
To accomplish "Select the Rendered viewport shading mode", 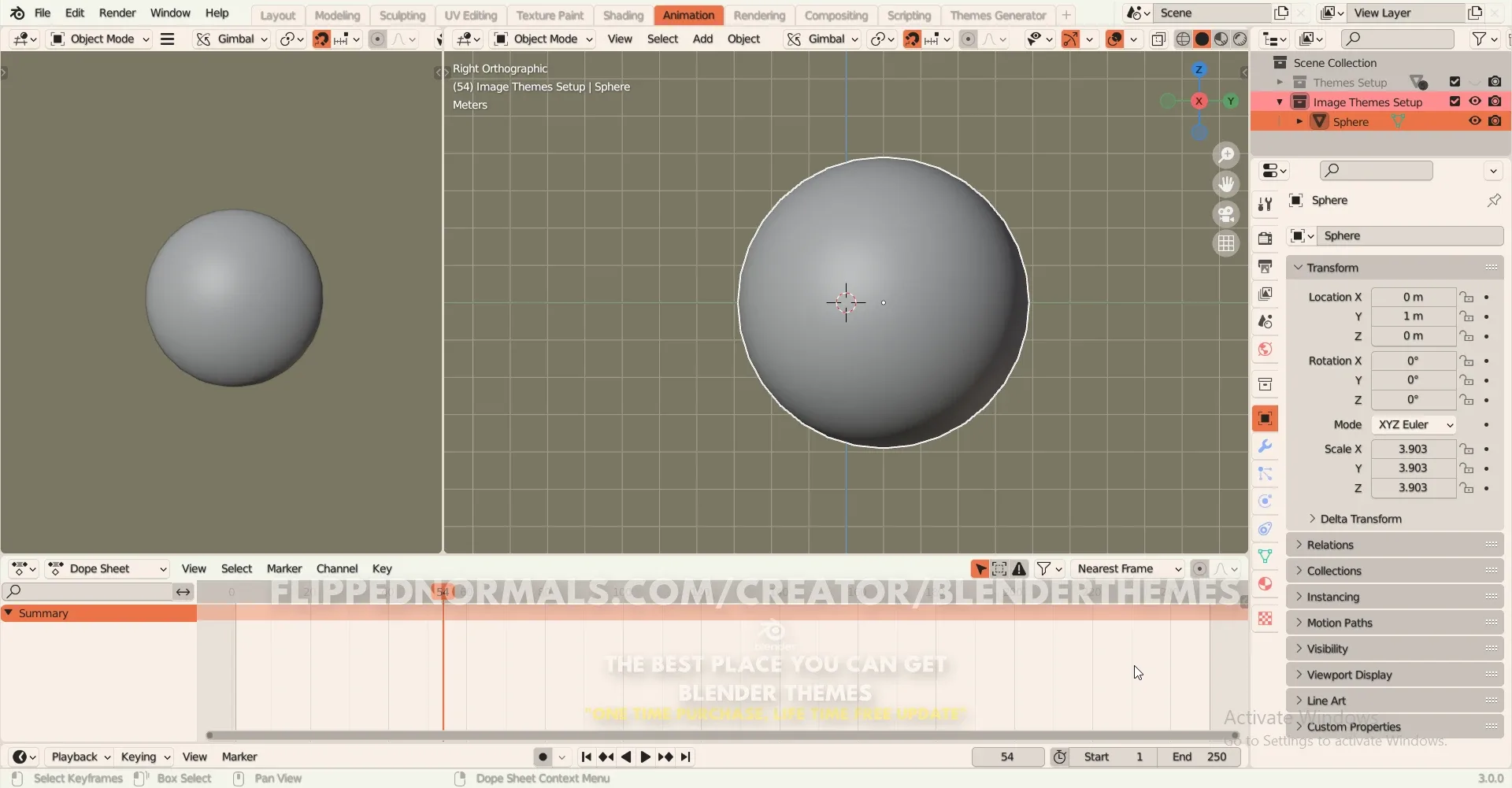I will click(x=1242, y=39).
